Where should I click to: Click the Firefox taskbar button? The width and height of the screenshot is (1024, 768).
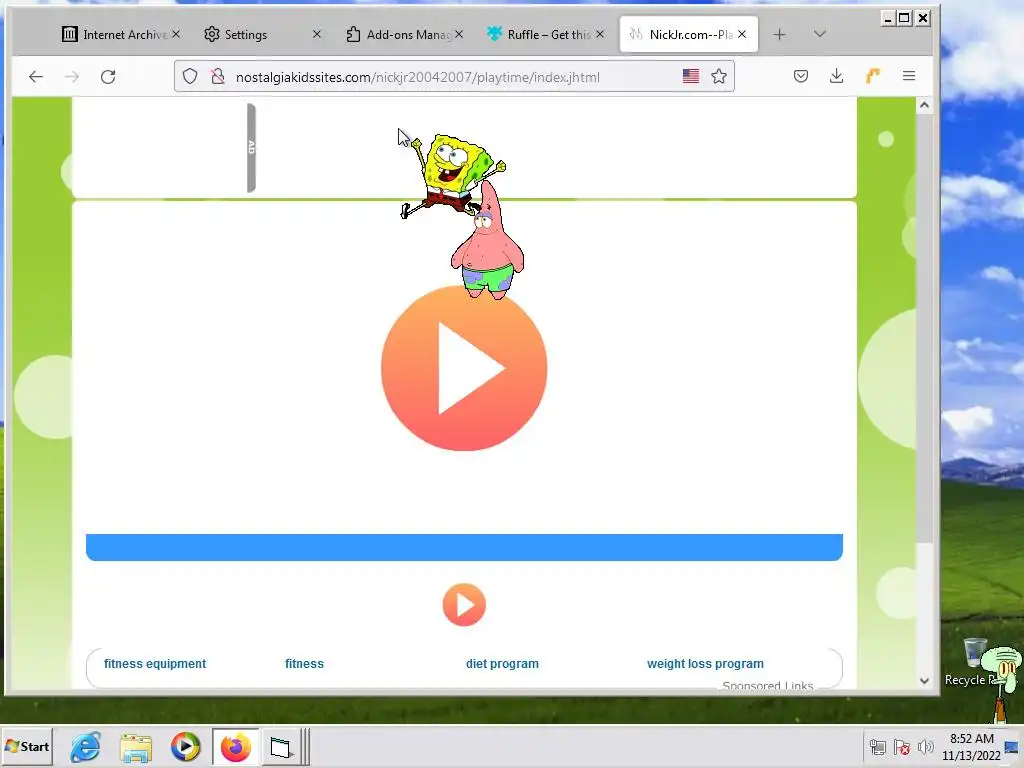pos(235,747)
